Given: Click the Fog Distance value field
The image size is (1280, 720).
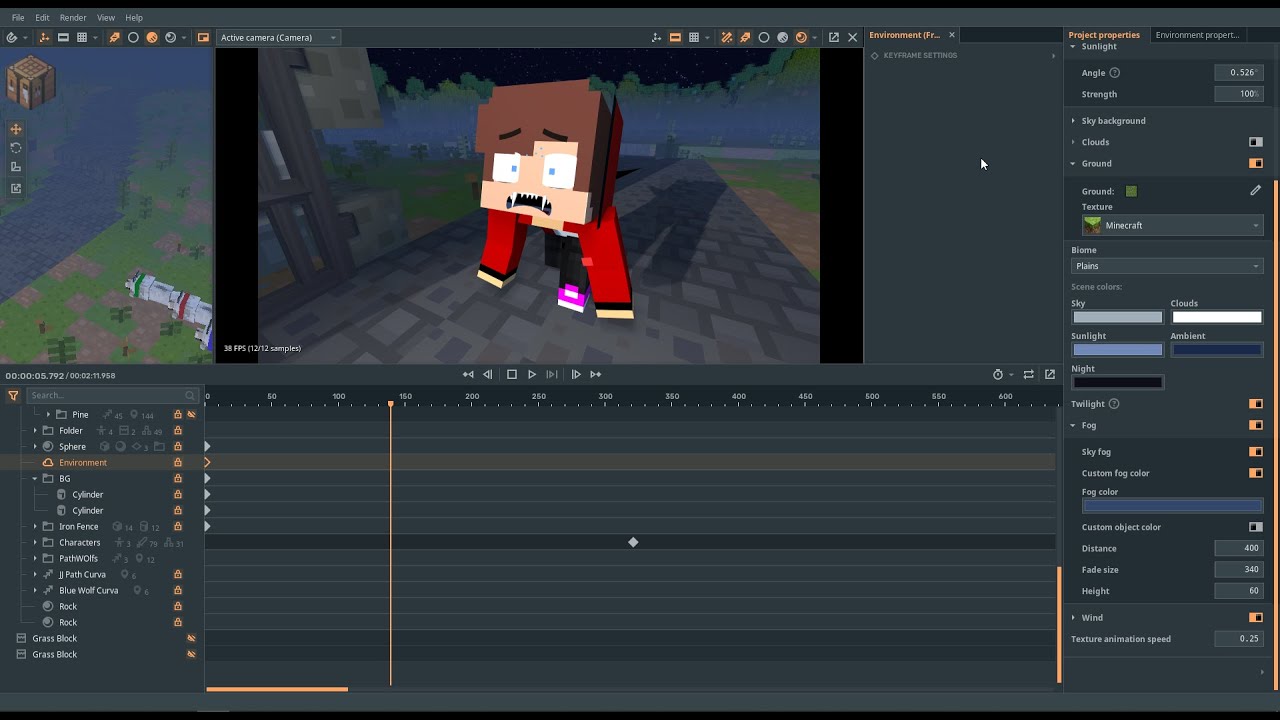Looking at the screenshot, I should click(x=1238, y=548).
